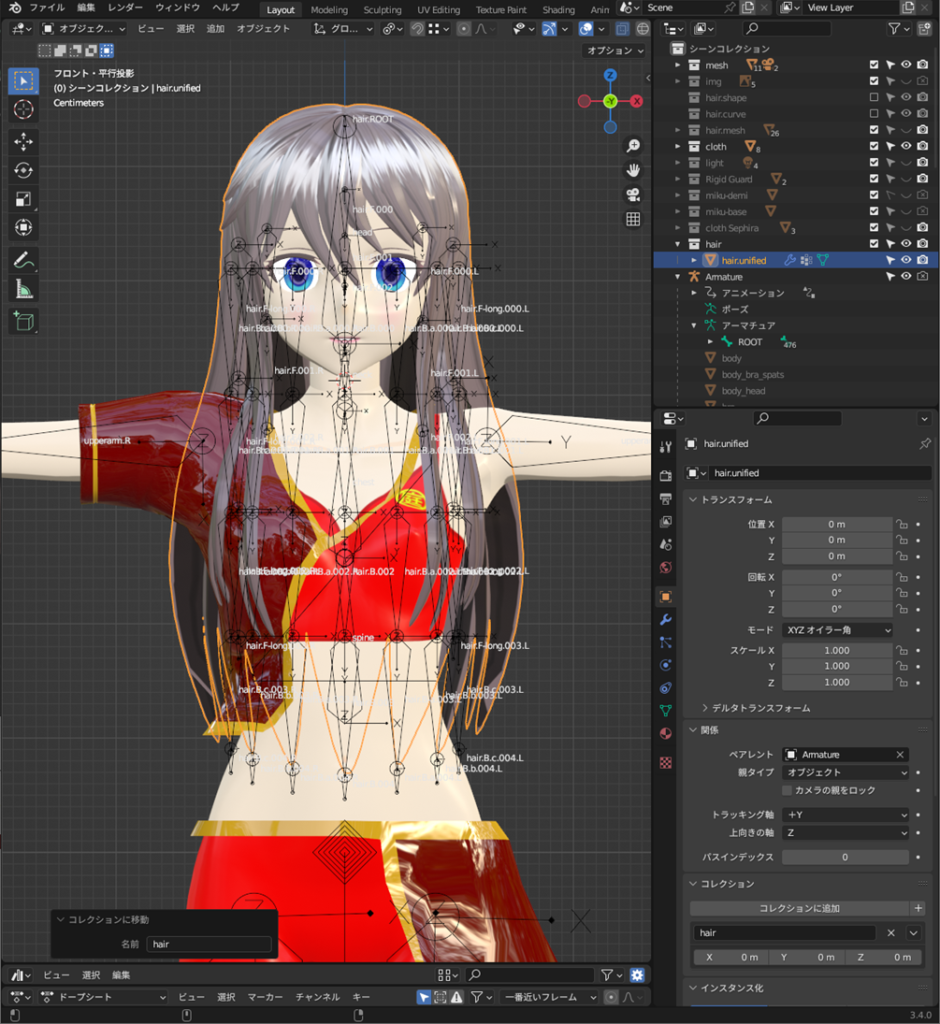Open the World properties globe tab
This screenshot has height=1024, width=940.
666,567
